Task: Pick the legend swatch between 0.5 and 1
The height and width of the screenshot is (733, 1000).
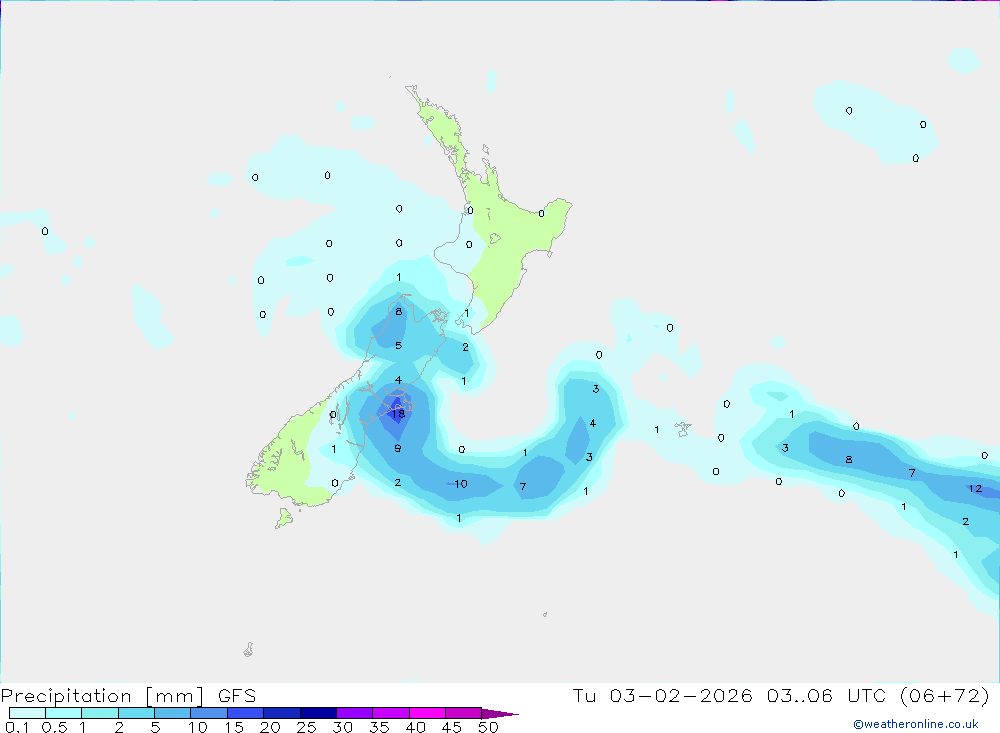Action: [x=63, y=713]
